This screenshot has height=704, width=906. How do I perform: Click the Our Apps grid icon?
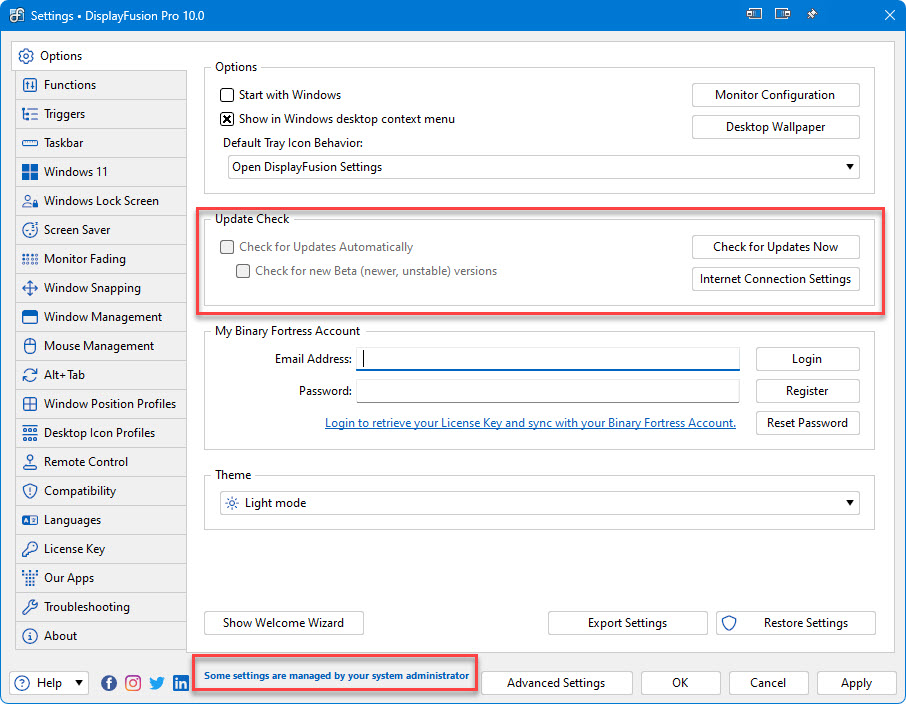tap(29, 578)
